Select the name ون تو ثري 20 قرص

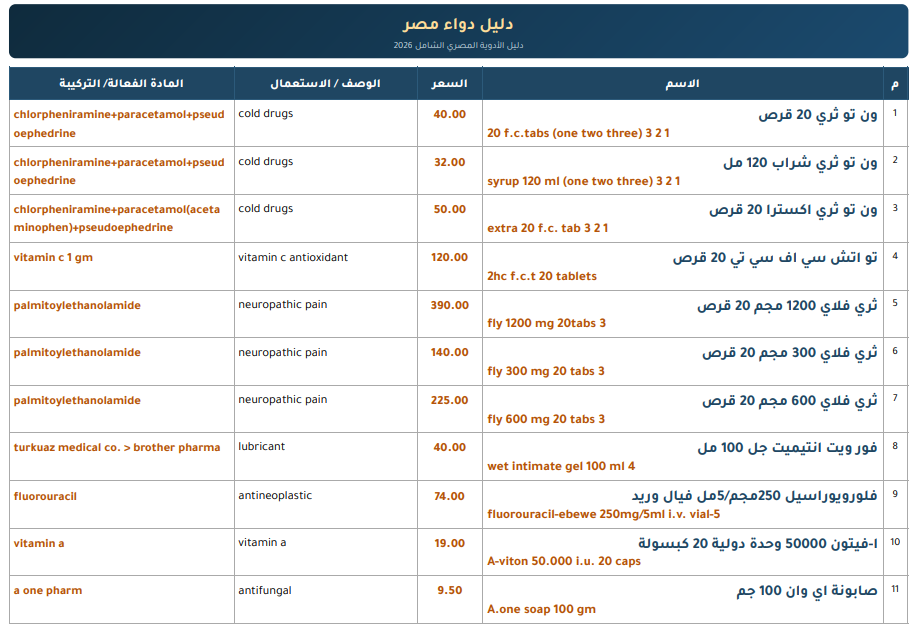818,115
